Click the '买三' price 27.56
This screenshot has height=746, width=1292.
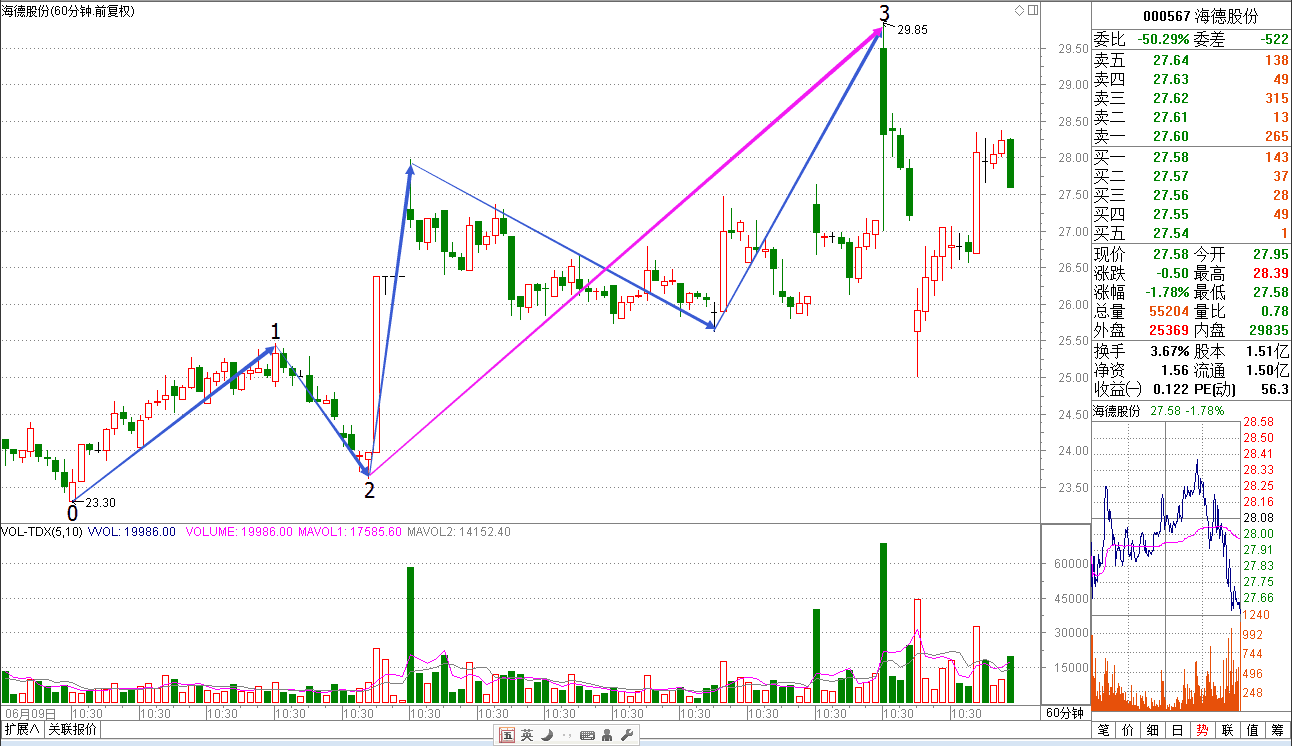1171,195
